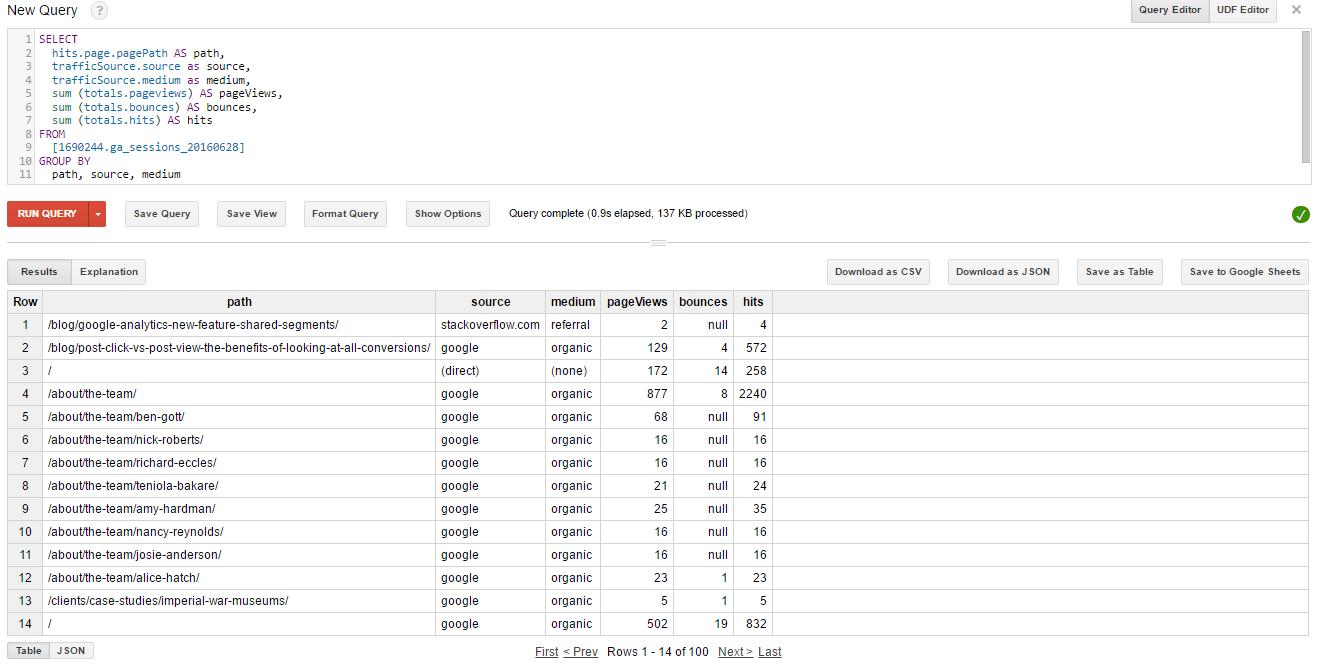The image size is (1317, 667).
Task: Select the Query Editor tab
Action: click(1169, 10)
